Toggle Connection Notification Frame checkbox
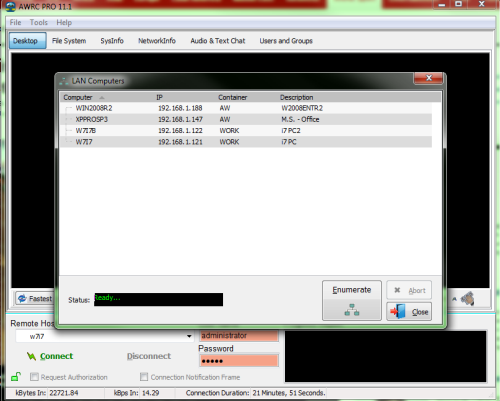The height and width of the screenshot is (401, 500). coord(144,377)
